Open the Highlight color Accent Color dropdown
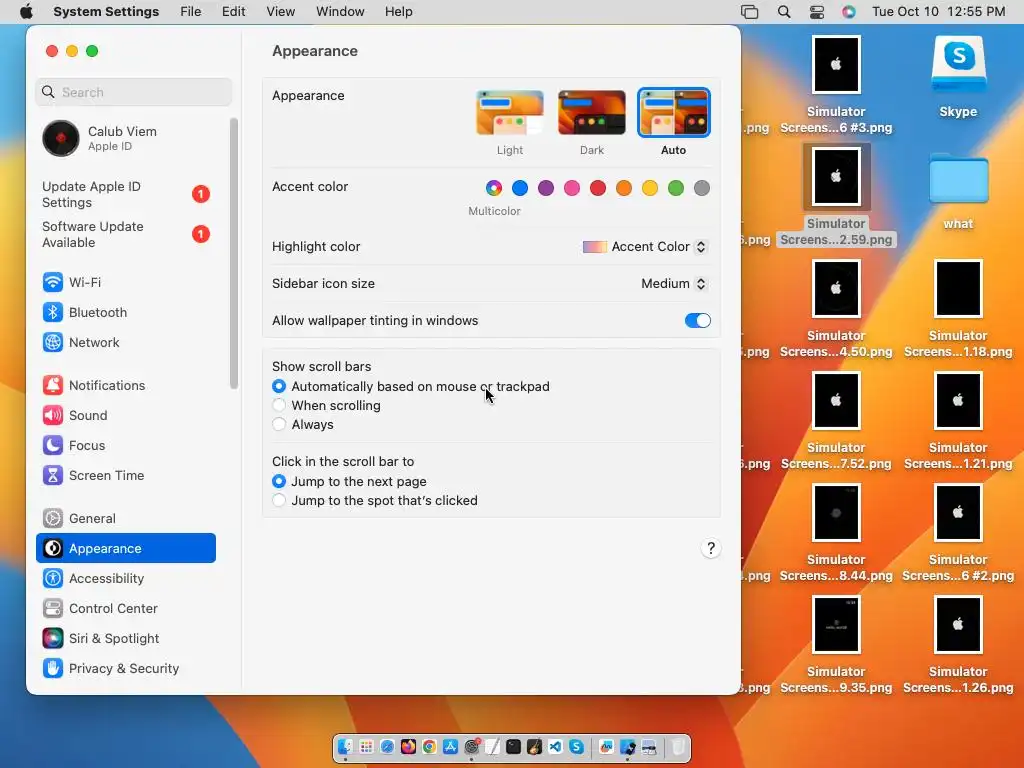 coord(645,247)
